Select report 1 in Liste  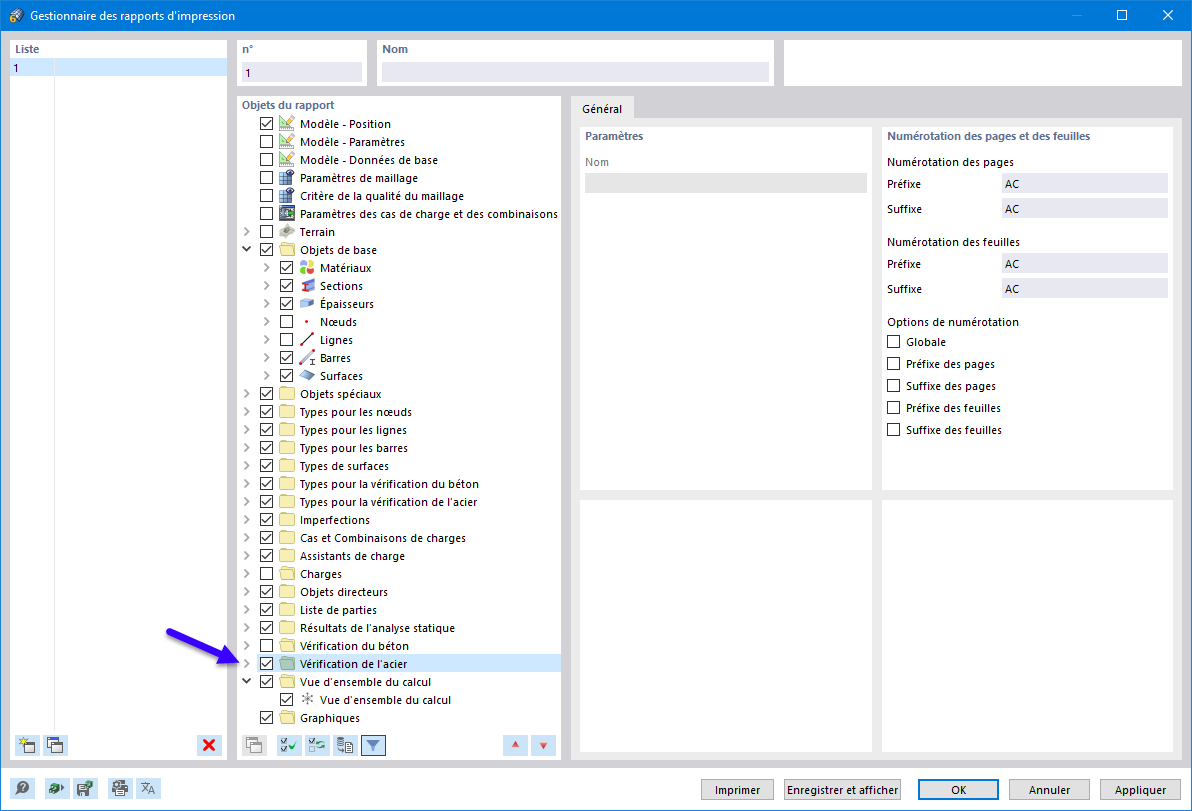click(119, 68)
